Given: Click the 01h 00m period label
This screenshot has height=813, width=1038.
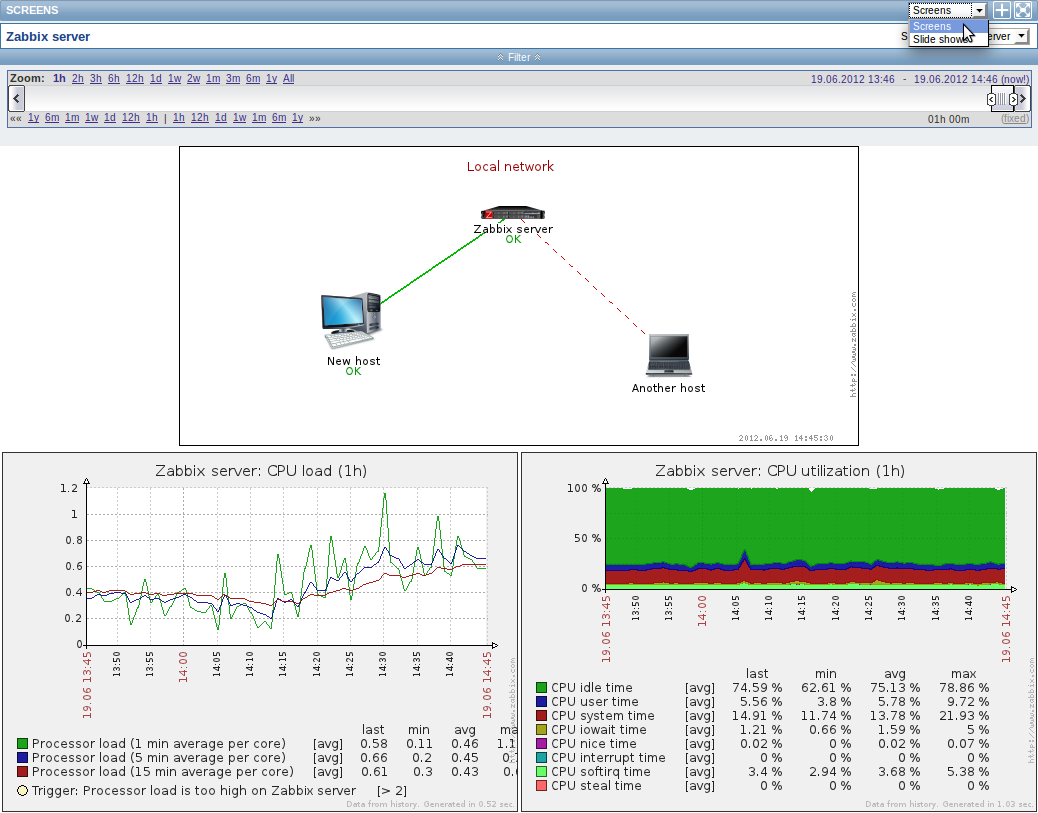Looking at the screenshot, I should [x=948, y=119].
